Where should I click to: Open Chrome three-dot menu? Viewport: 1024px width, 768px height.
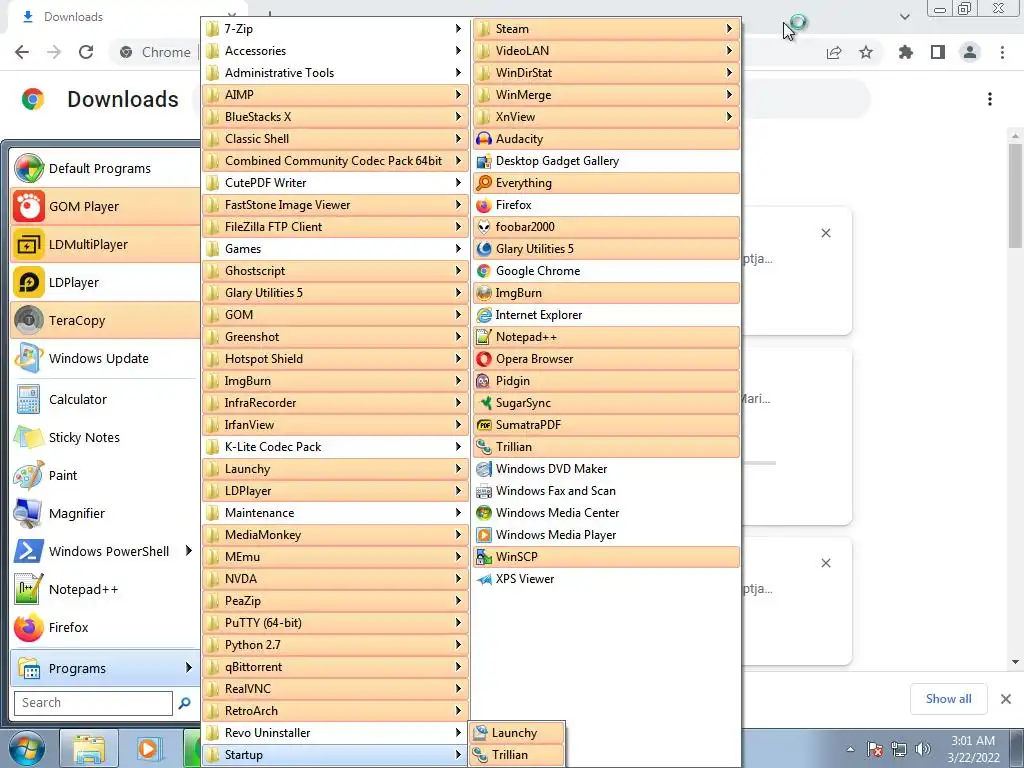1002,52
